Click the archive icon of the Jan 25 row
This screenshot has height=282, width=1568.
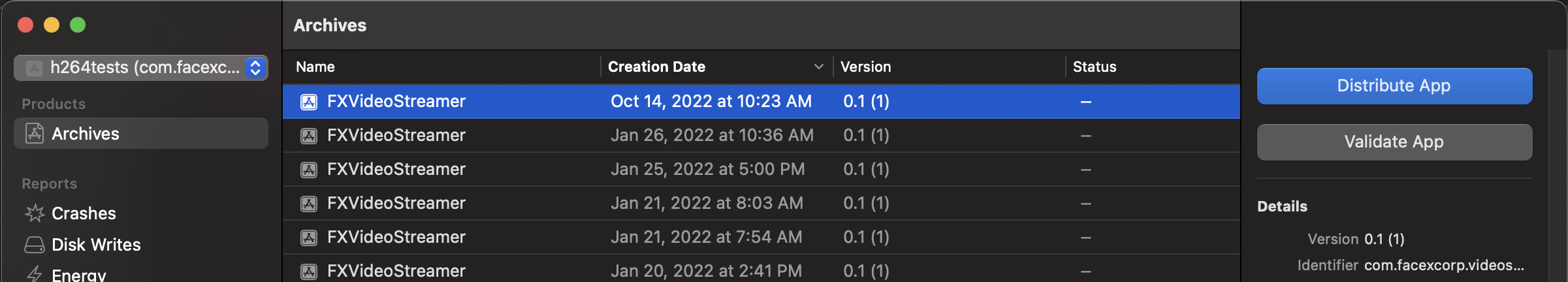point(309,170)
